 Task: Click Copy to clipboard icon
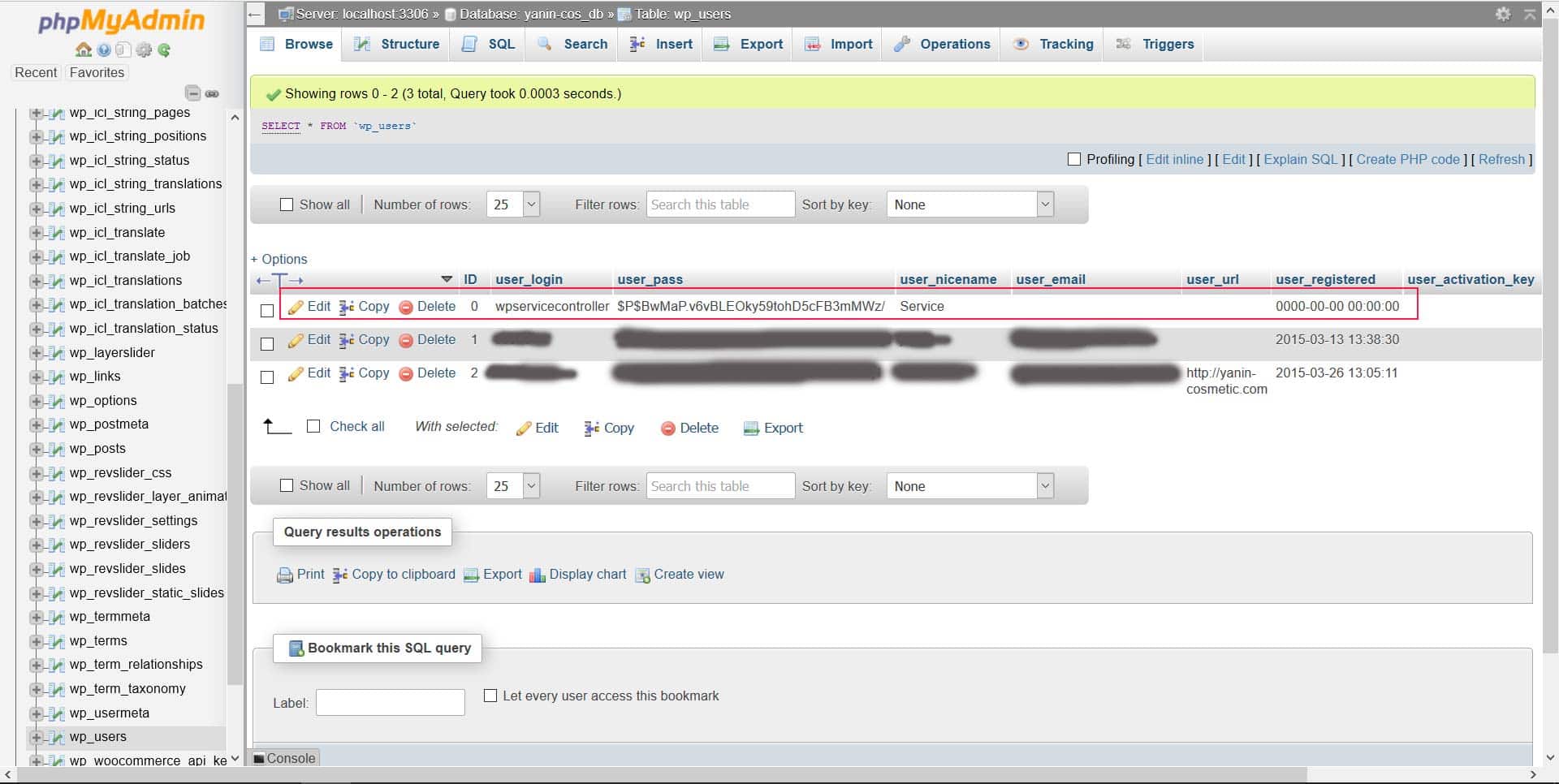[340, 575]
